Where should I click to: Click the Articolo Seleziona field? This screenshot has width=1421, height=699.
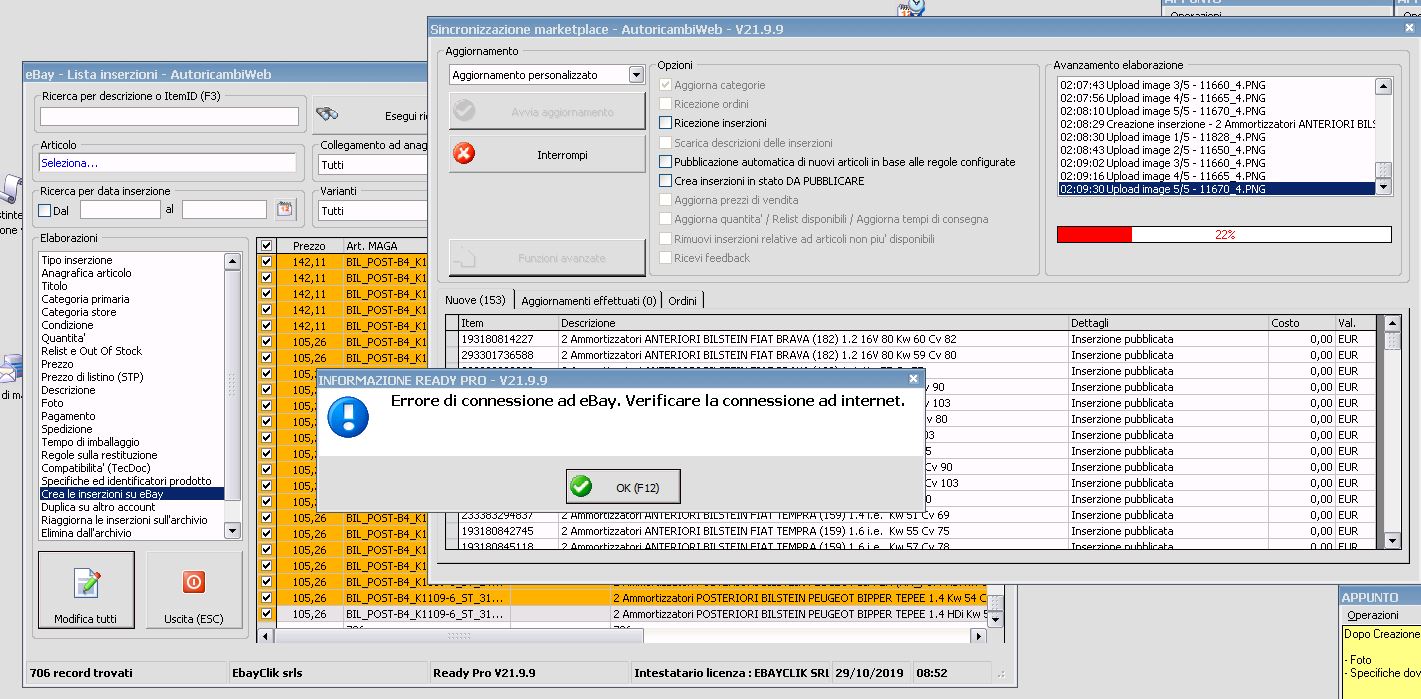coord(168,163)
